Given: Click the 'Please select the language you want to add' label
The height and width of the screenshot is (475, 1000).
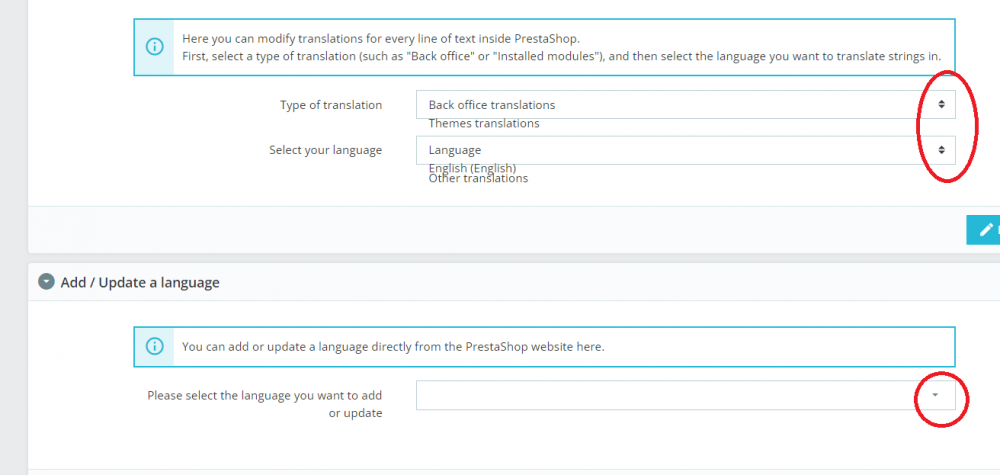Looking at the screenshot, I should click(264, 395).
